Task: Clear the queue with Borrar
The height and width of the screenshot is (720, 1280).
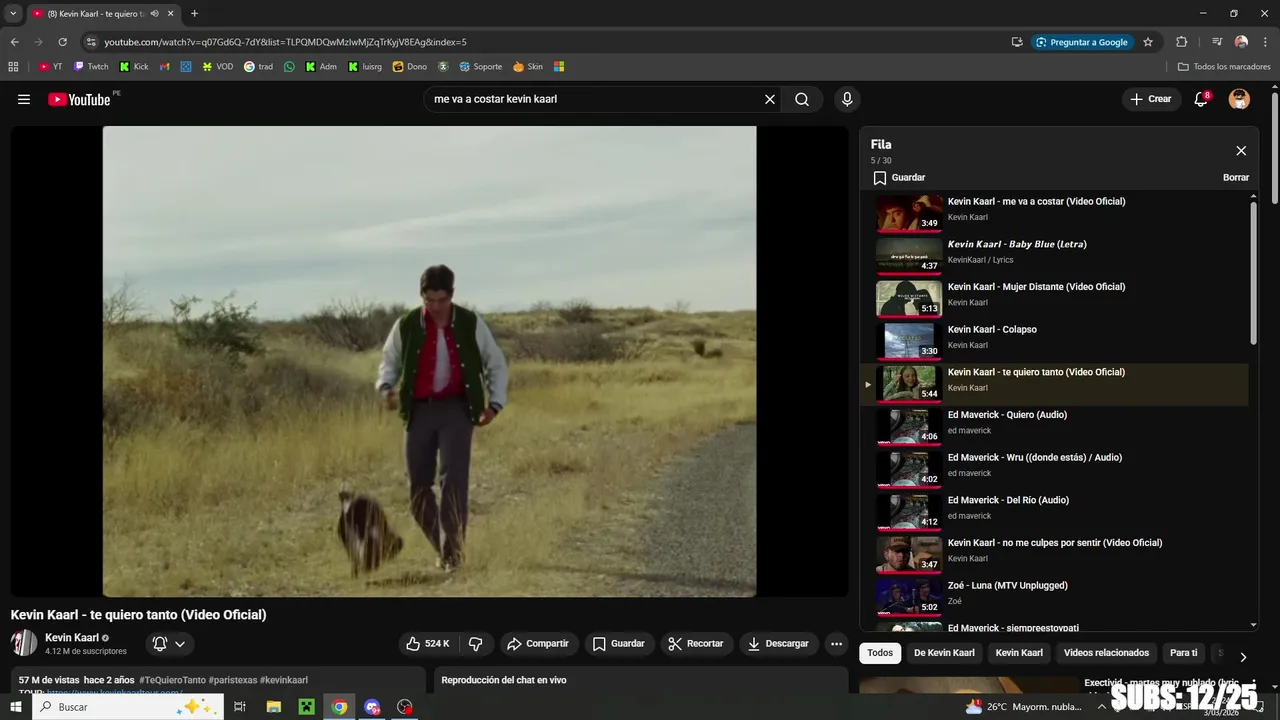Action: (1236, 178)
